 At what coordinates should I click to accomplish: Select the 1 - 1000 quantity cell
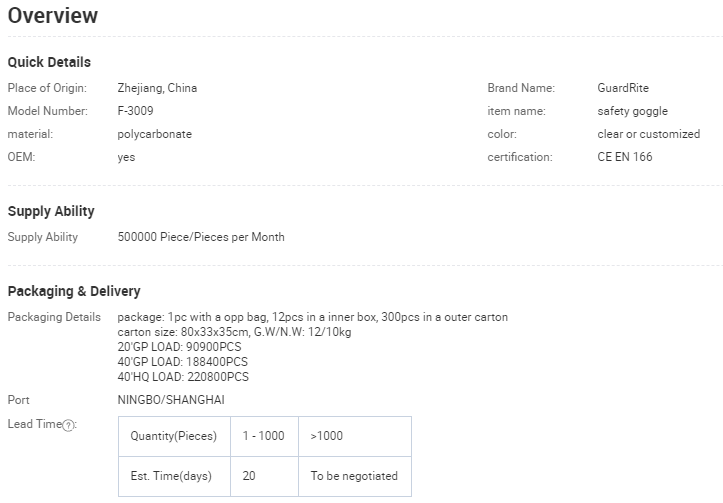264,436
